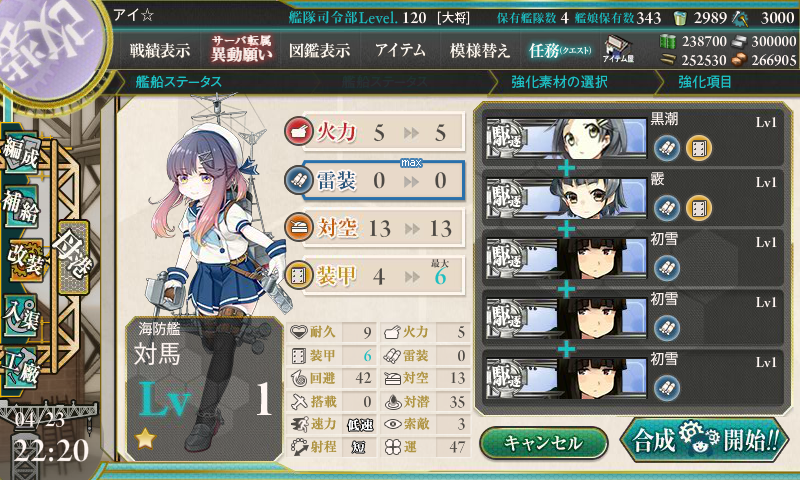The height and width of the screenshot is (480, 800).
Task: Toggle the 対空 anti-air enhancement row
Action: click(x=374, y=228)
